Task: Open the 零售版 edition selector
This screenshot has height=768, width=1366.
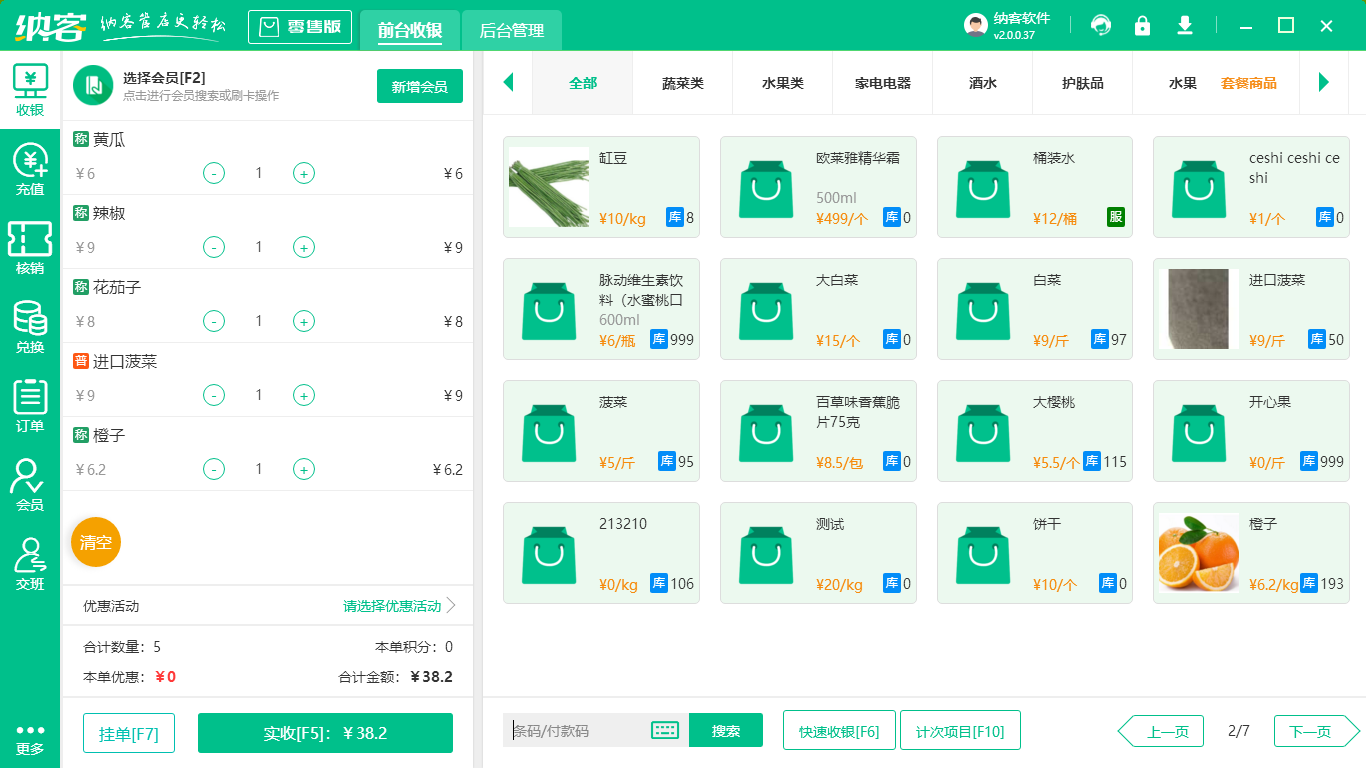Action: click(300, 27)
